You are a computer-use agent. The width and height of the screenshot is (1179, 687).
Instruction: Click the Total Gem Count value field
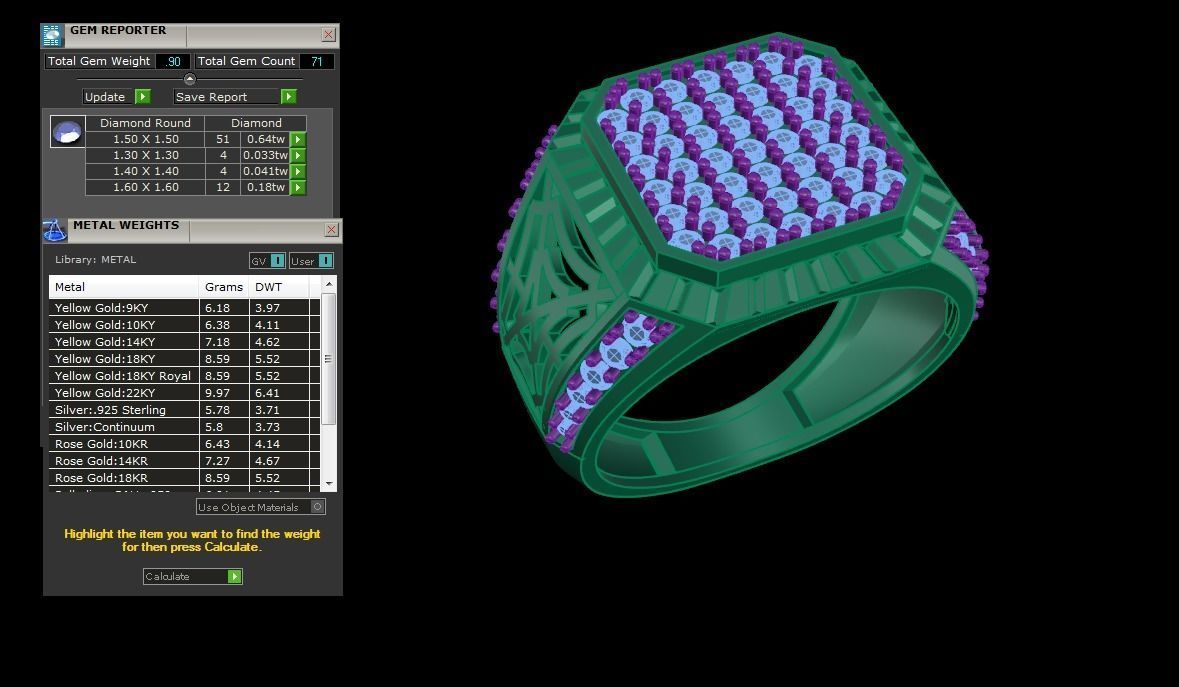(x=317, y=62)
